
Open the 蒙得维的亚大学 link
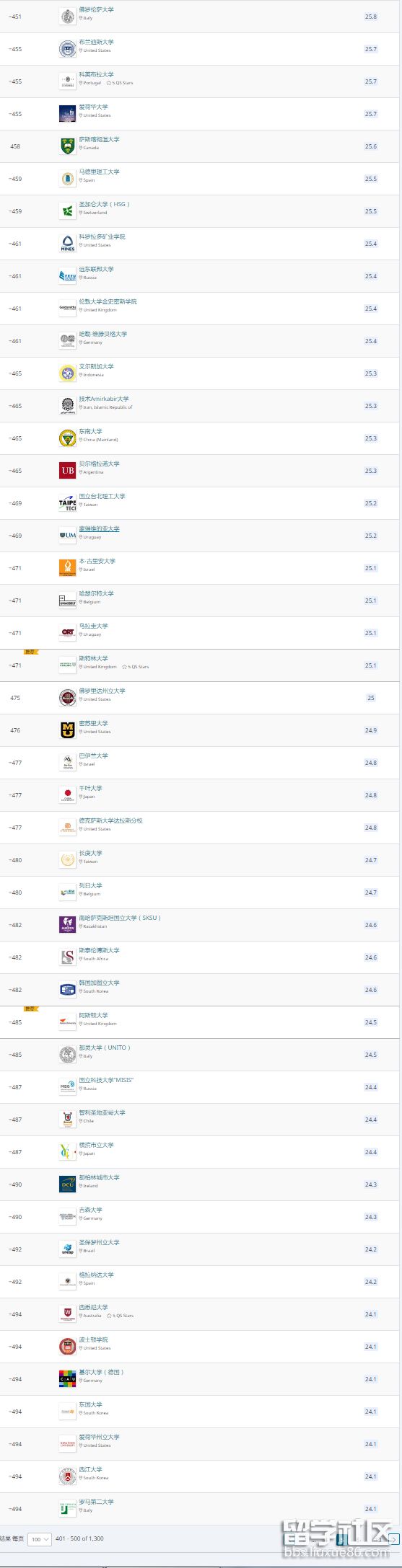(99, 528)
